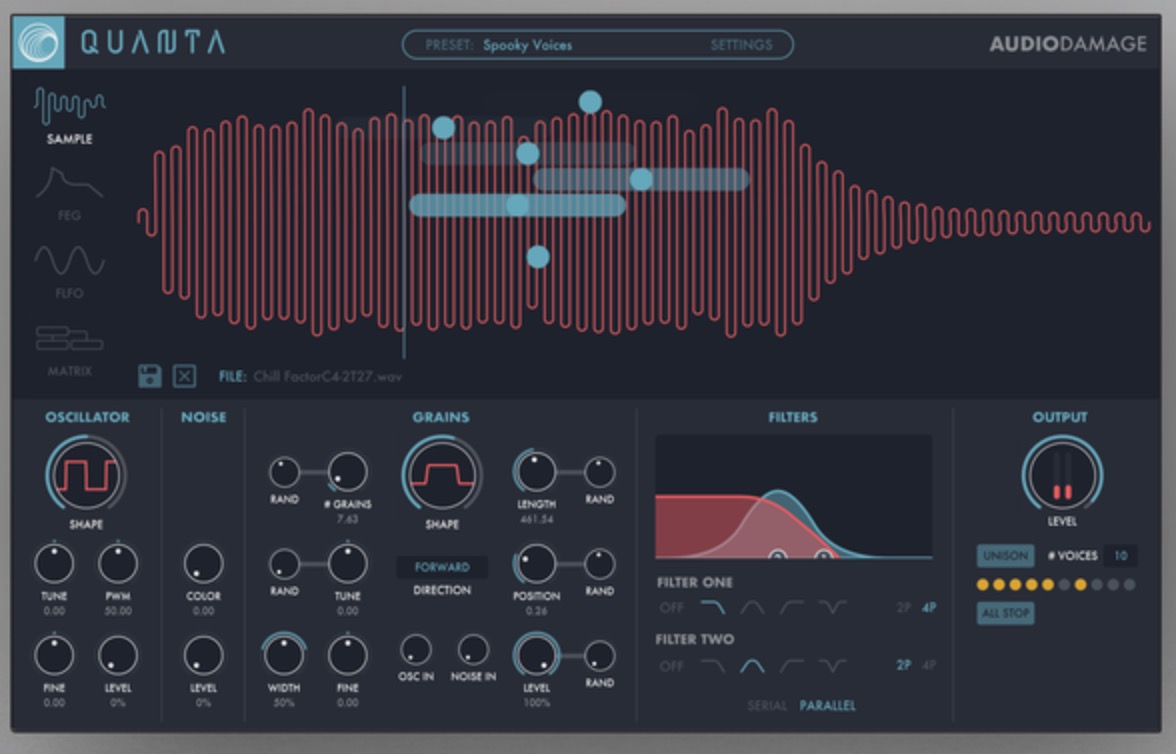Click the Quanta swirl logo icon
Screen dimensions: 1176x754
pos(38,42)
